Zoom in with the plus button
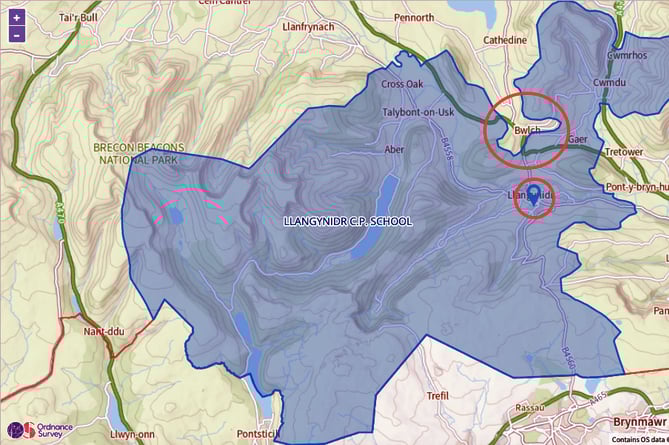Viewport: 669px width, 445px height. click(x=16, y=18)
